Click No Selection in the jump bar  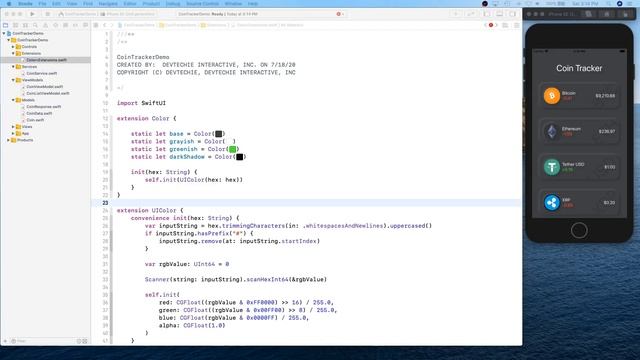click(x=292, y=25)
